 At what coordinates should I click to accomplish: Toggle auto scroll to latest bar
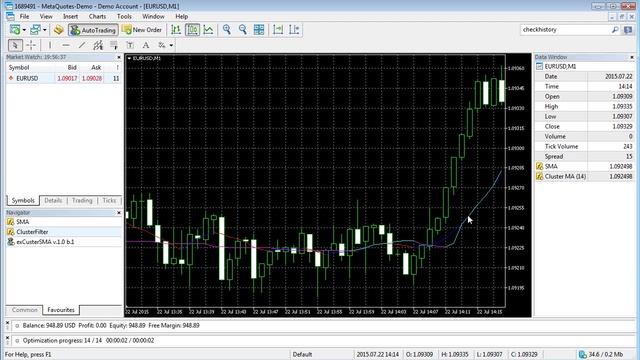pos(278,29)
